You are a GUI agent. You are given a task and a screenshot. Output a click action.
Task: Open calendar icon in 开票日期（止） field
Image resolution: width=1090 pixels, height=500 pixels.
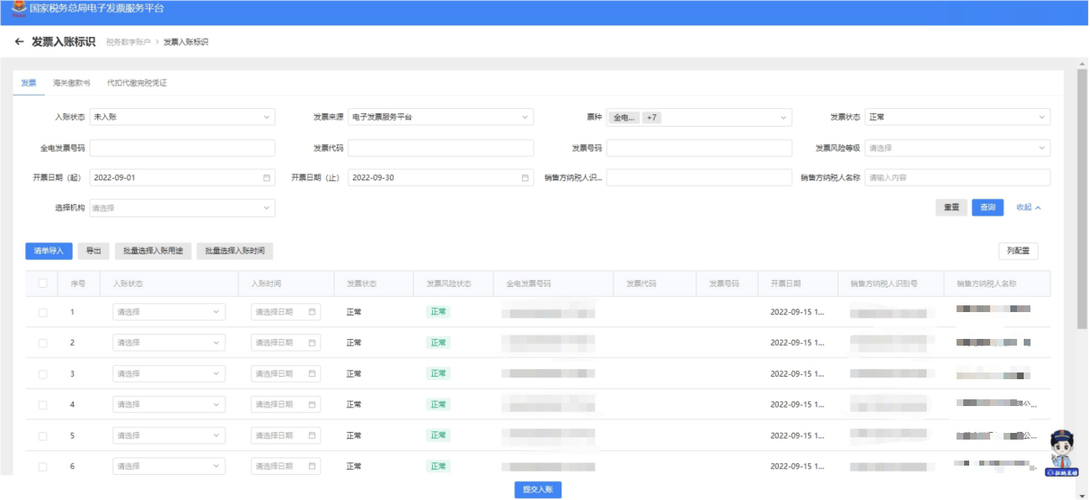(x=525, y=177)
